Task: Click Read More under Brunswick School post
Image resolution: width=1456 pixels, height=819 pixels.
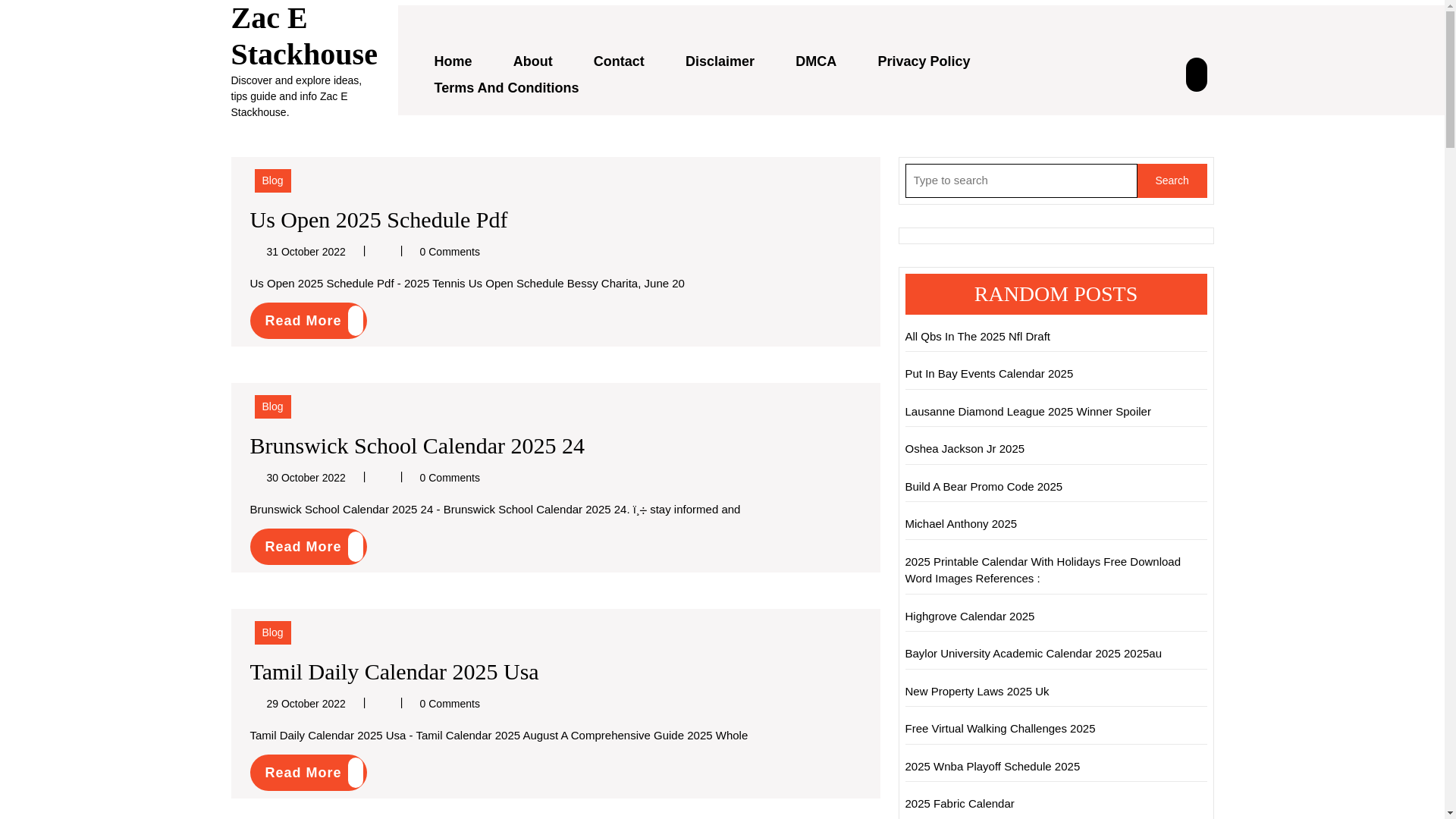Action: 308,547
